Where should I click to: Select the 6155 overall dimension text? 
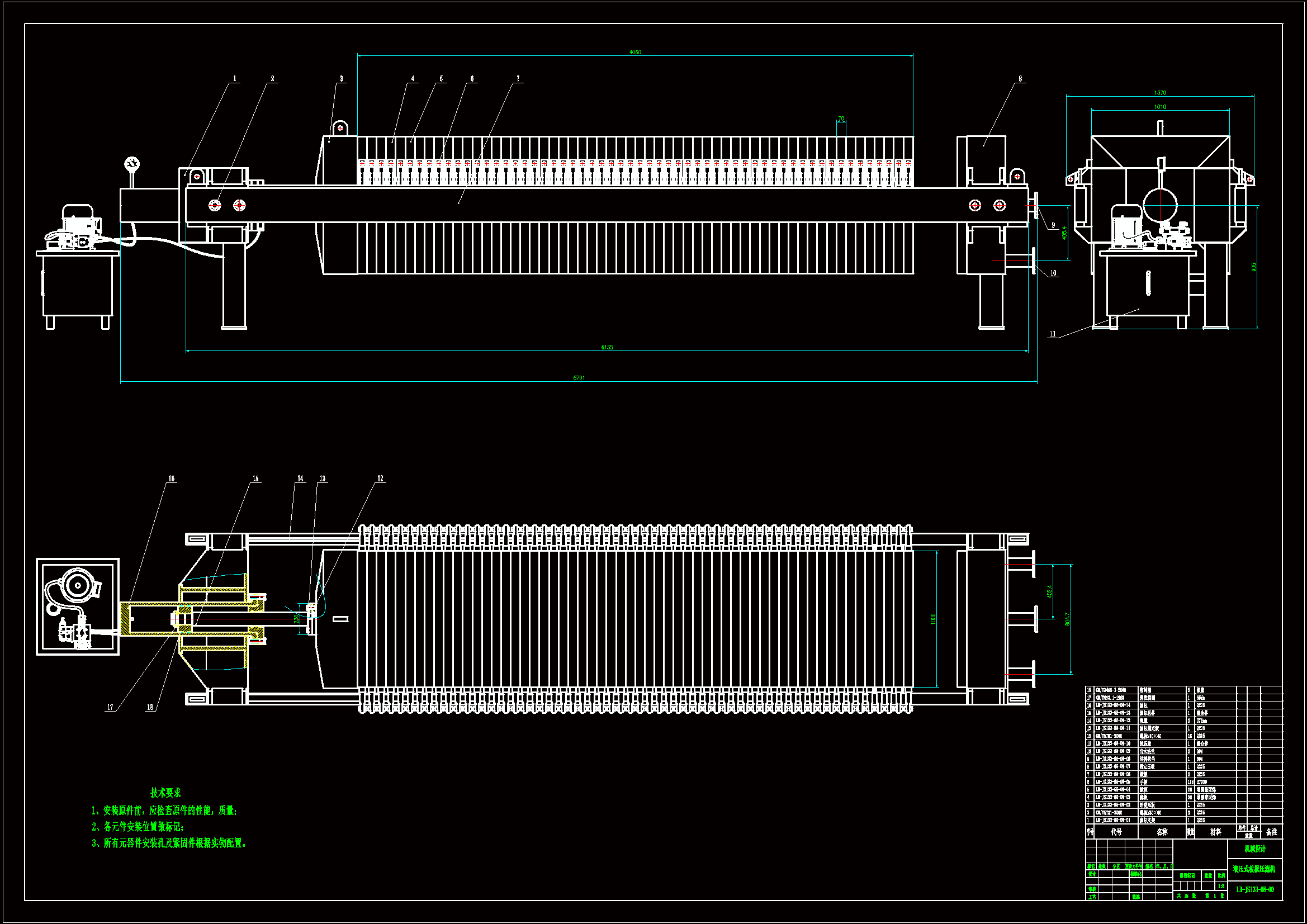pos(607,347)
